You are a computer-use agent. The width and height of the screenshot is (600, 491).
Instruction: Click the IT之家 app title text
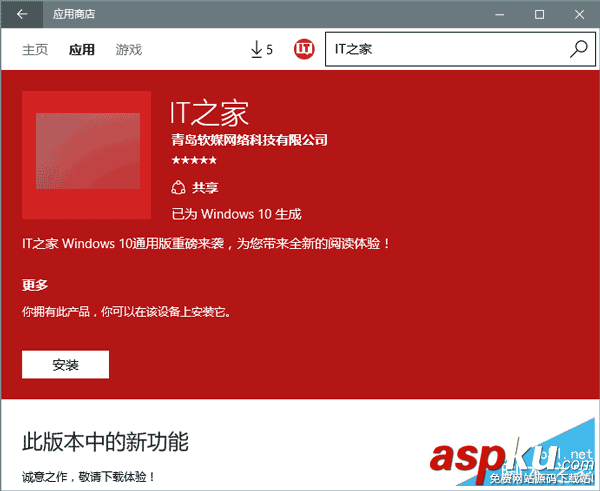[x=209, y=113]
